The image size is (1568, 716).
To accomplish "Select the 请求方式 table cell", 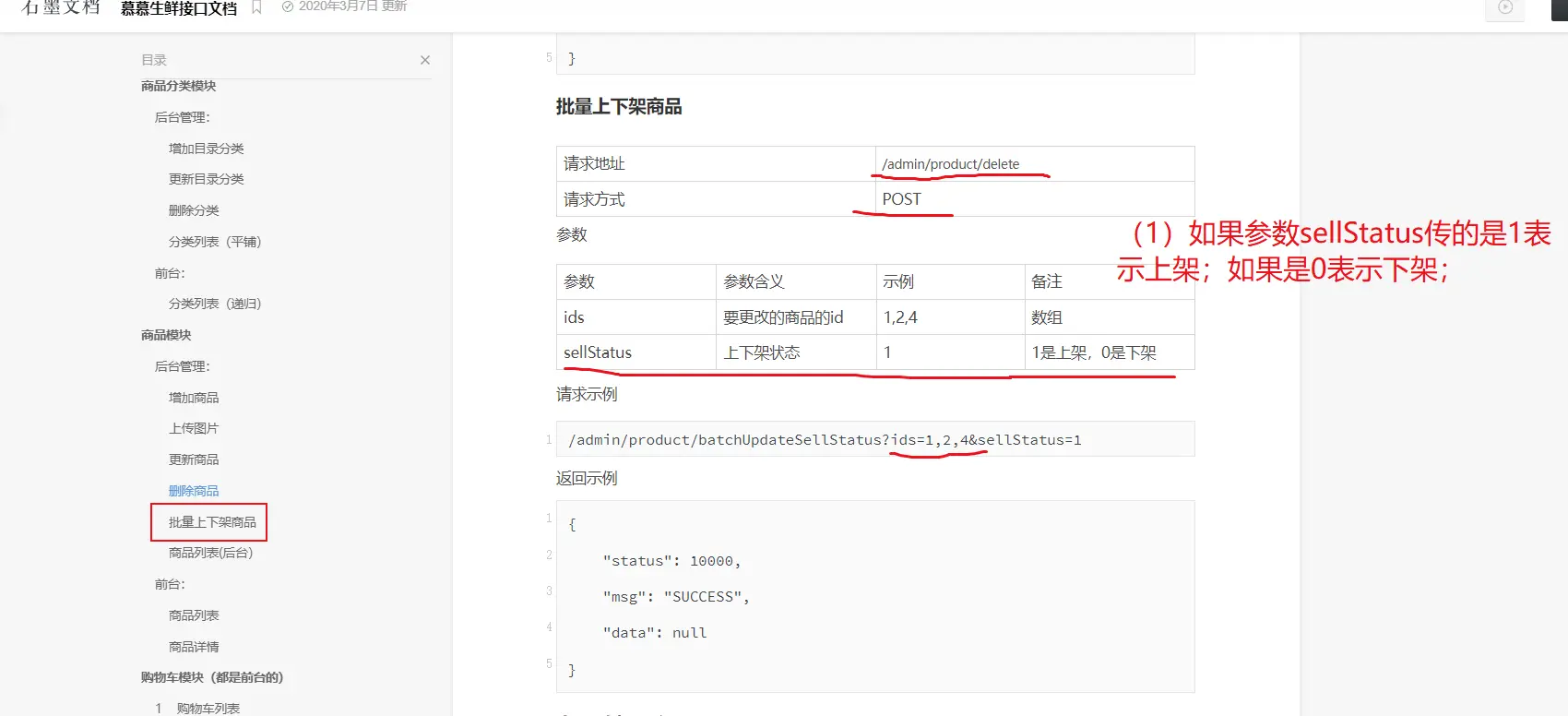I will coord(716,199).
